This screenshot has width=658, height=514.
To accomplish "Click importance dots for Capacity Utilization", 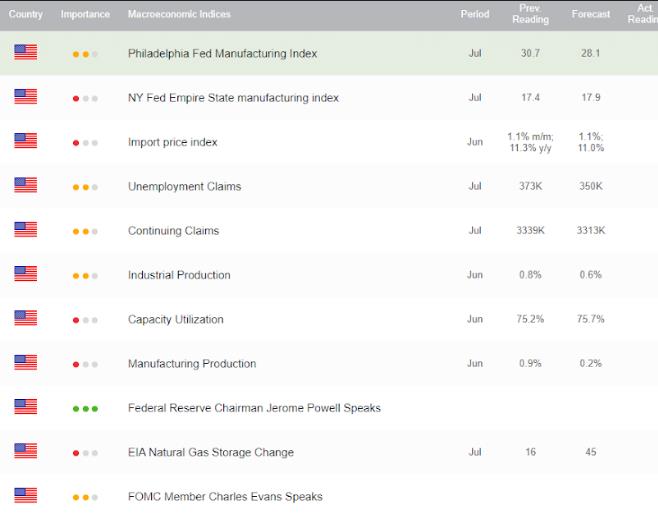I will click(85, 320).
